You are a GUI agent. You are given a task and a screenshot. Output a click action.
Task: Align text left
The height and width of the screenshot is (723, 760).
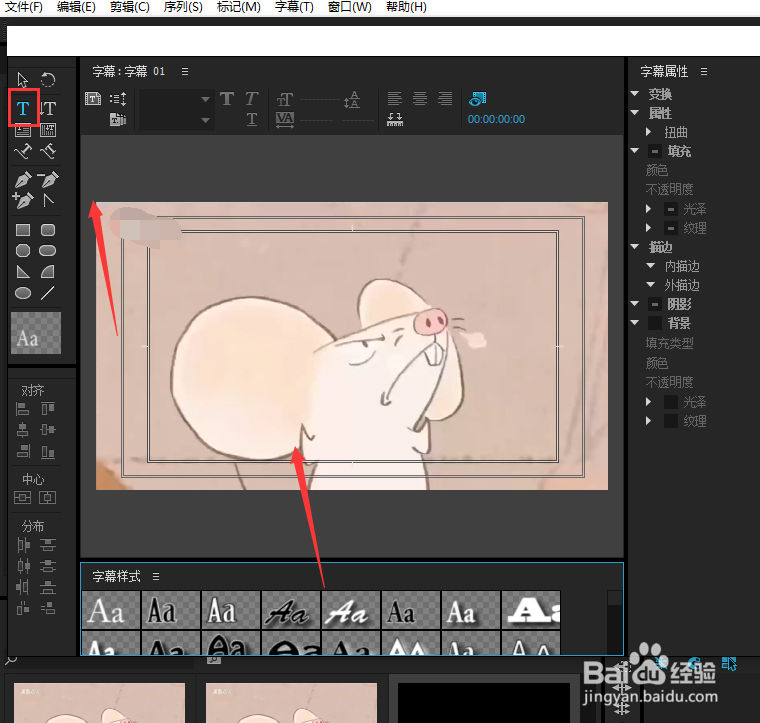[395, 98]
